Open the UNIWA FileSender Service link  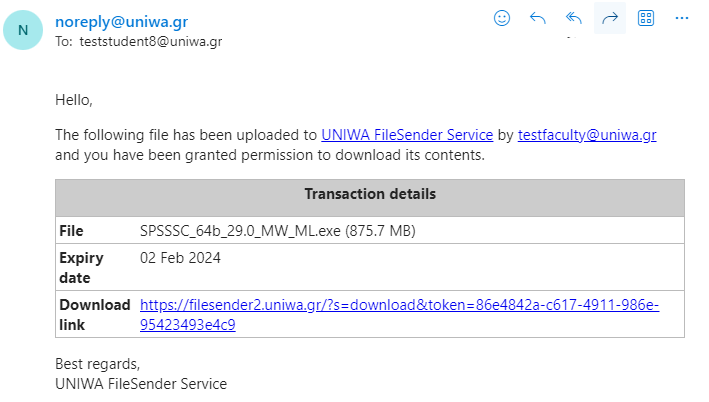click(407, 135)
